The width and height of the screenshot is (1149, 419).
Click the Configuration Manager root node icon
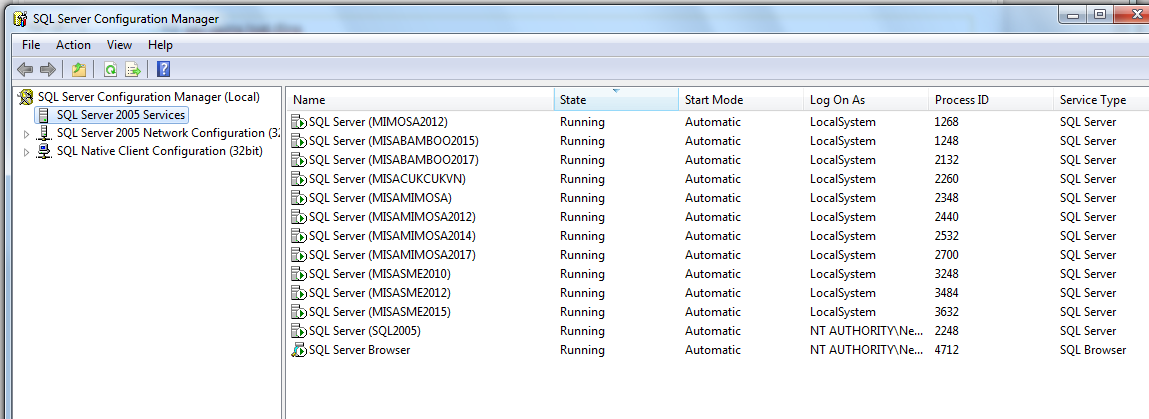point(26,97)
